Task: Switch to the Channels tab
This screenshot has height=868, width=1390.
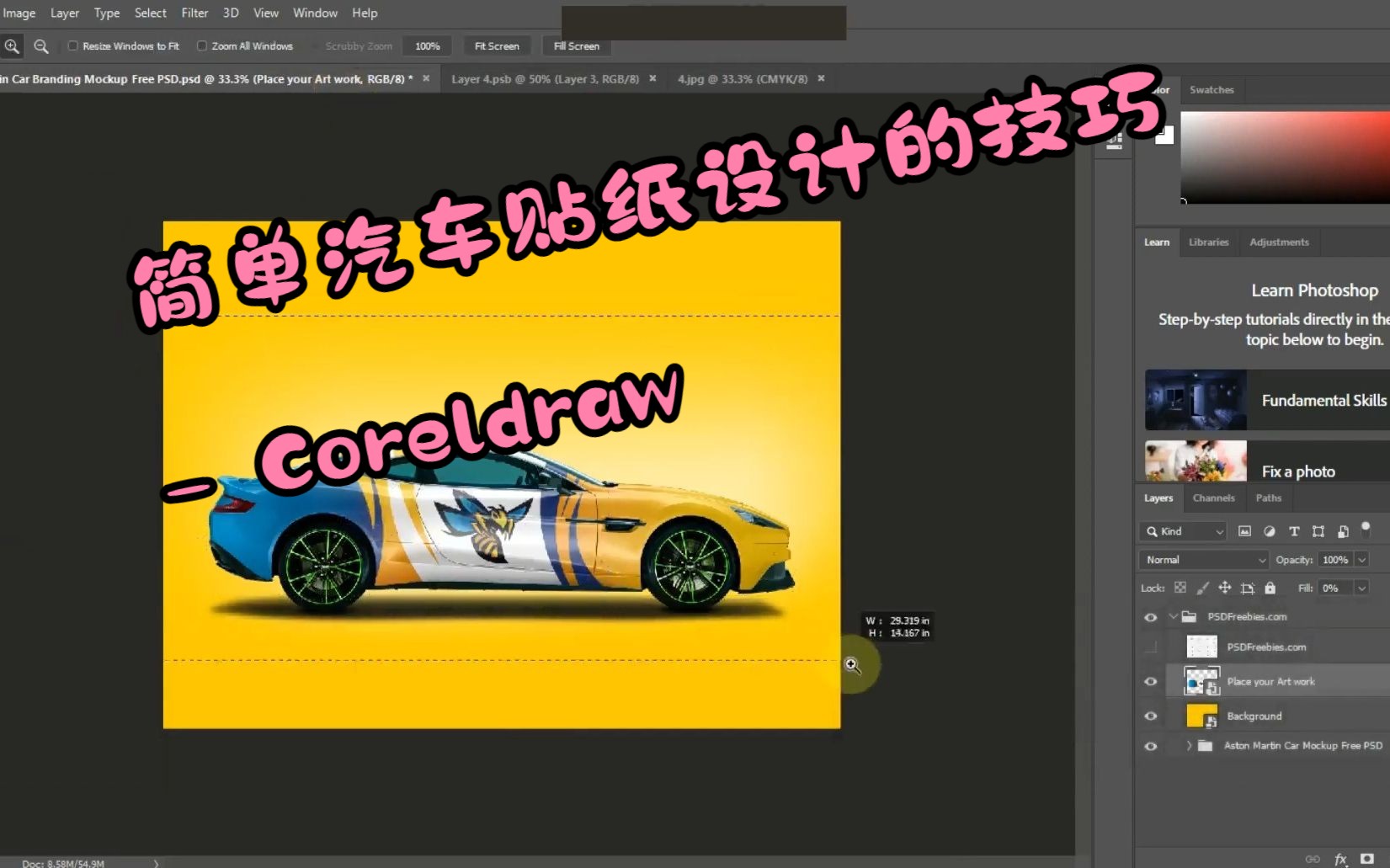Action: point(1213,498)
